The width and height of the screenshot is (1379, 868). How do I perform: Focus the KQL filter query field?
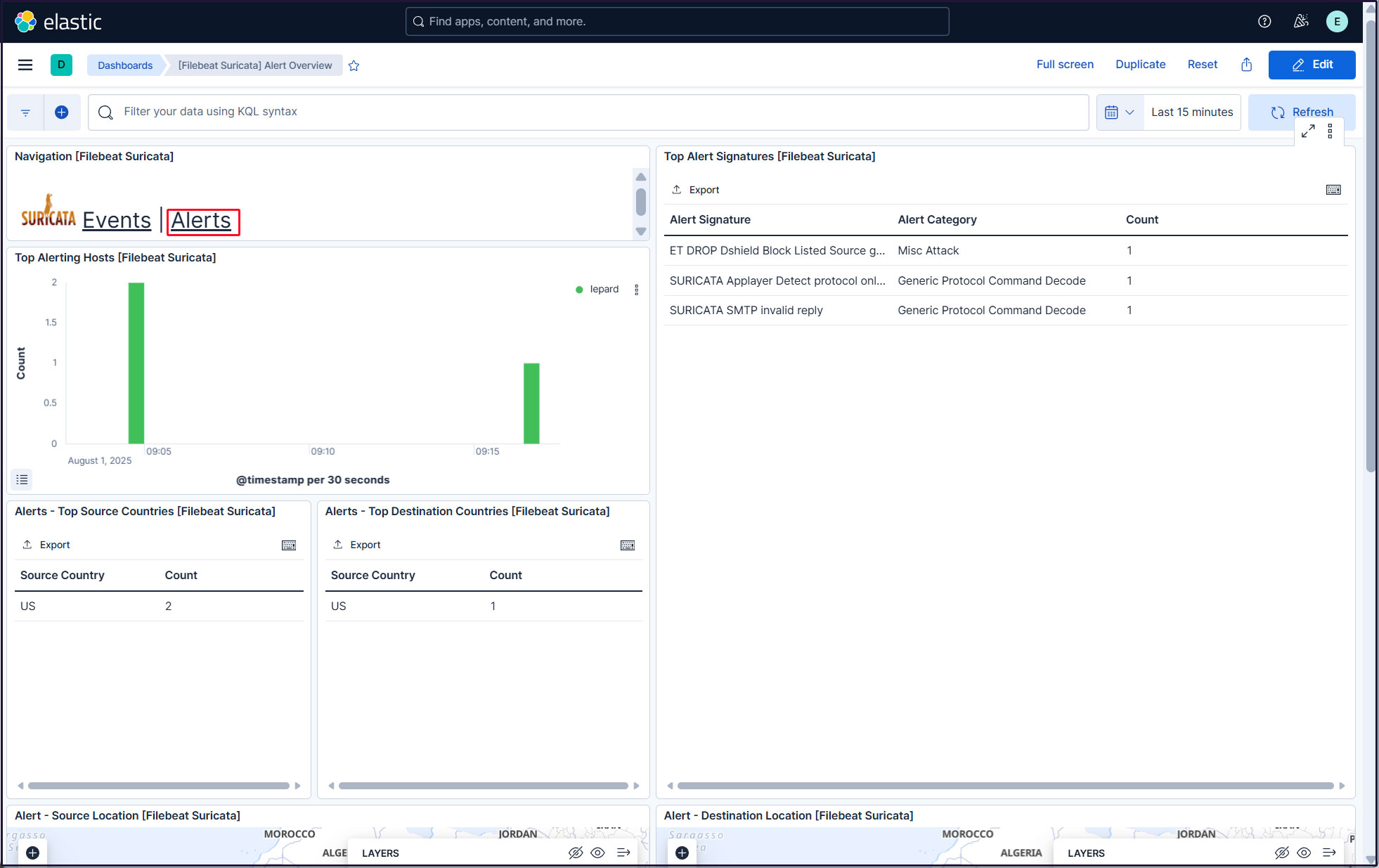[588, 112]
